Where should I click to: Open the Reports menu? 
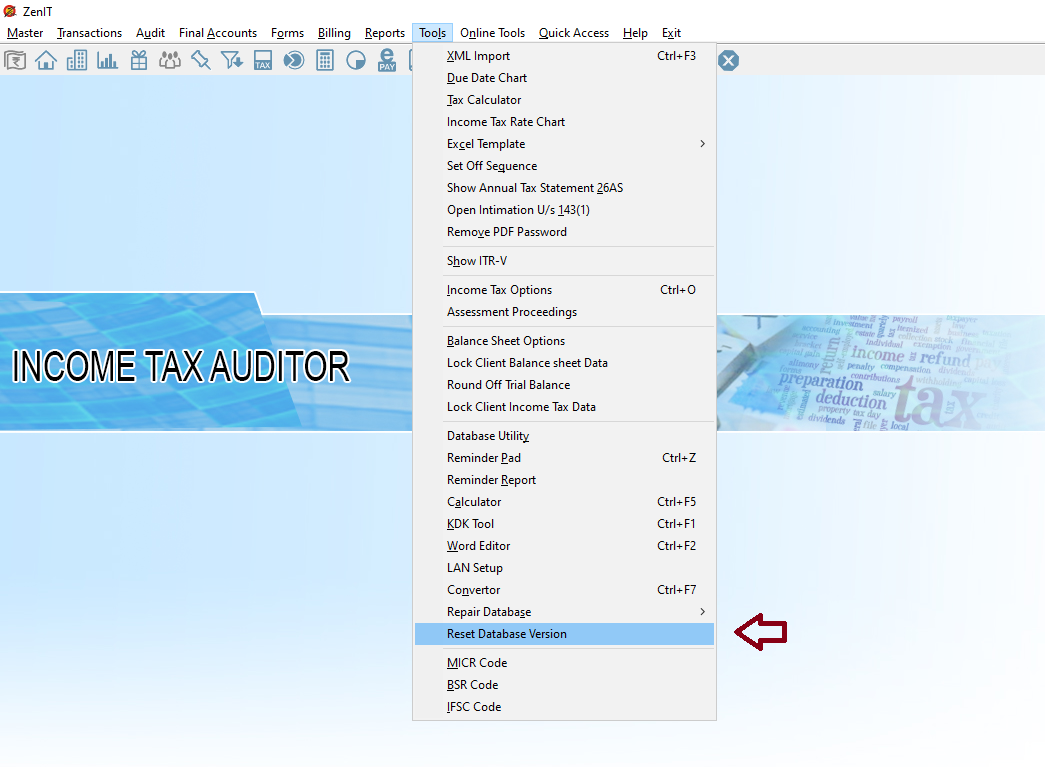pos(385,33)
